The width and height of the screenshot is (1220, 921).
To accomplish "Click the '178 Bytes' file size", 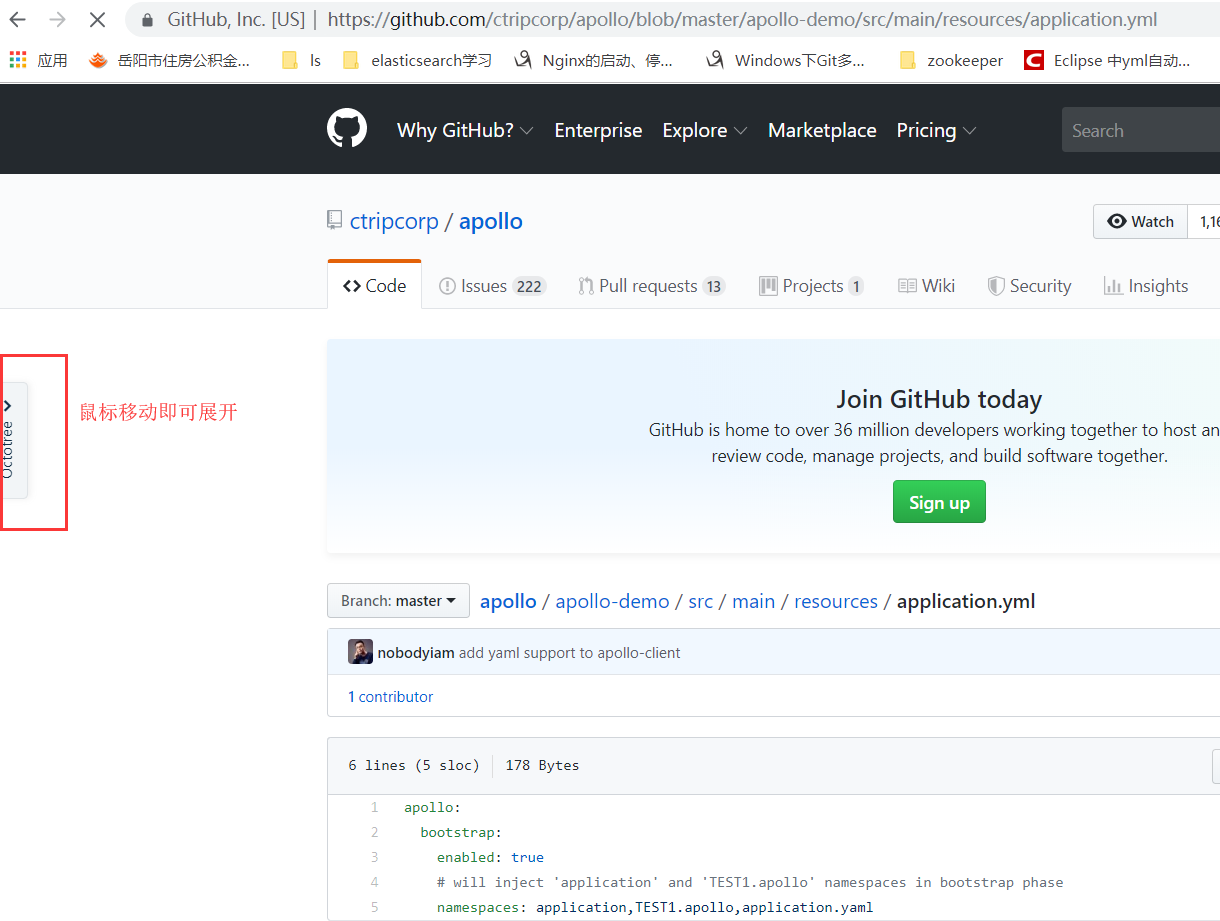I will point(542,765).
